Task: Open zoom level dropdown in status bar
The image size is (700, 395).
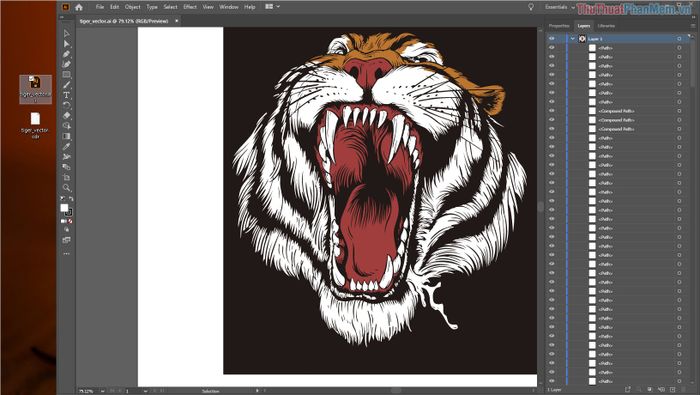Action: (103, 391)
